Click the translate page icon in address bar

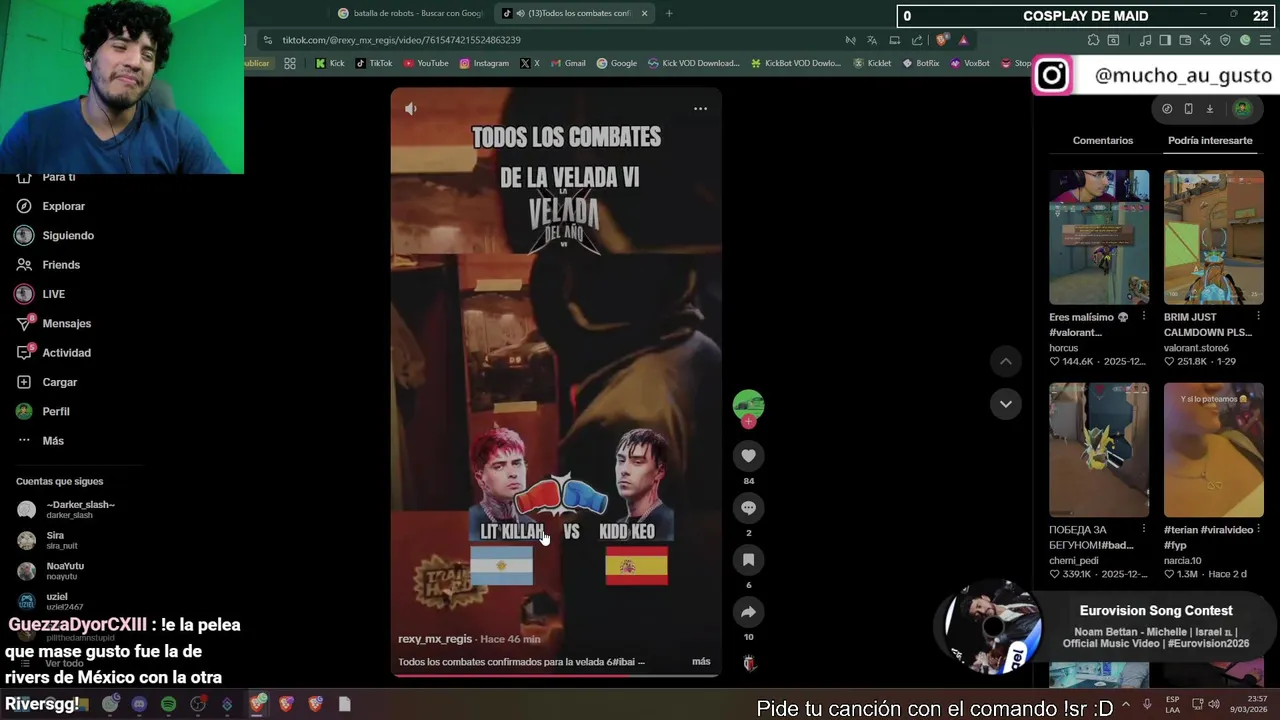872,40
